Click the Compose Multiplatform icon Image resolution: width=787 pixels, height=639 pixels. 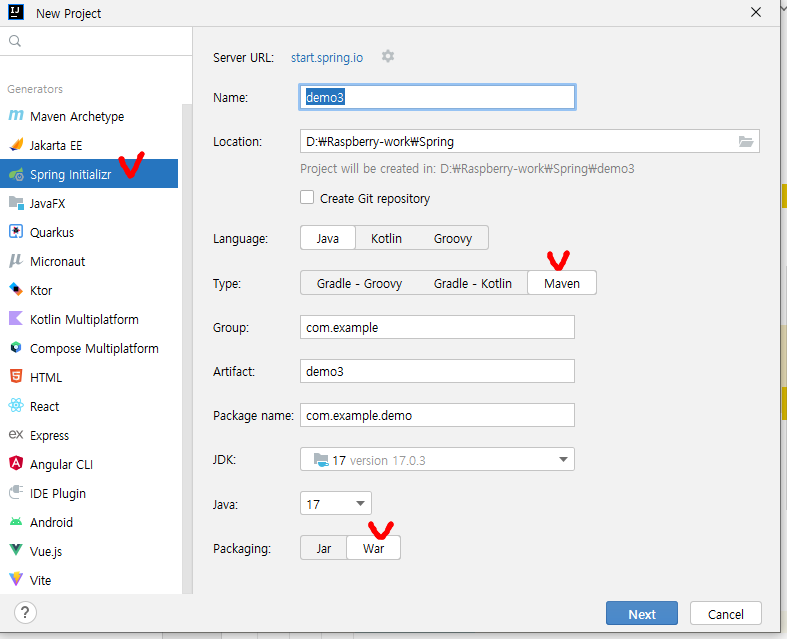pos(16,347)
